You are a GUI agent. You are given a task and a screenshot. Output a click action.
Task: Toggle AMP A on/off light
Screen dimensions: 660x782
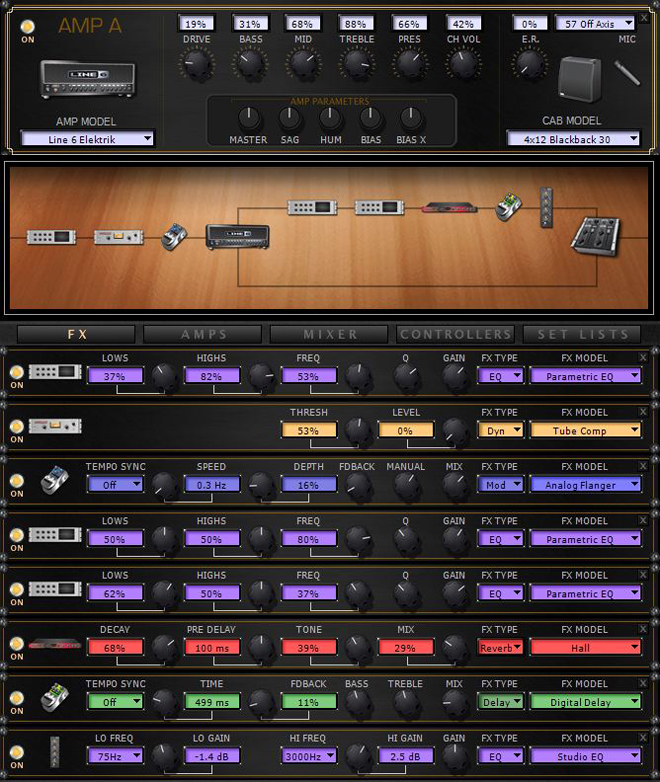(27, 26)
